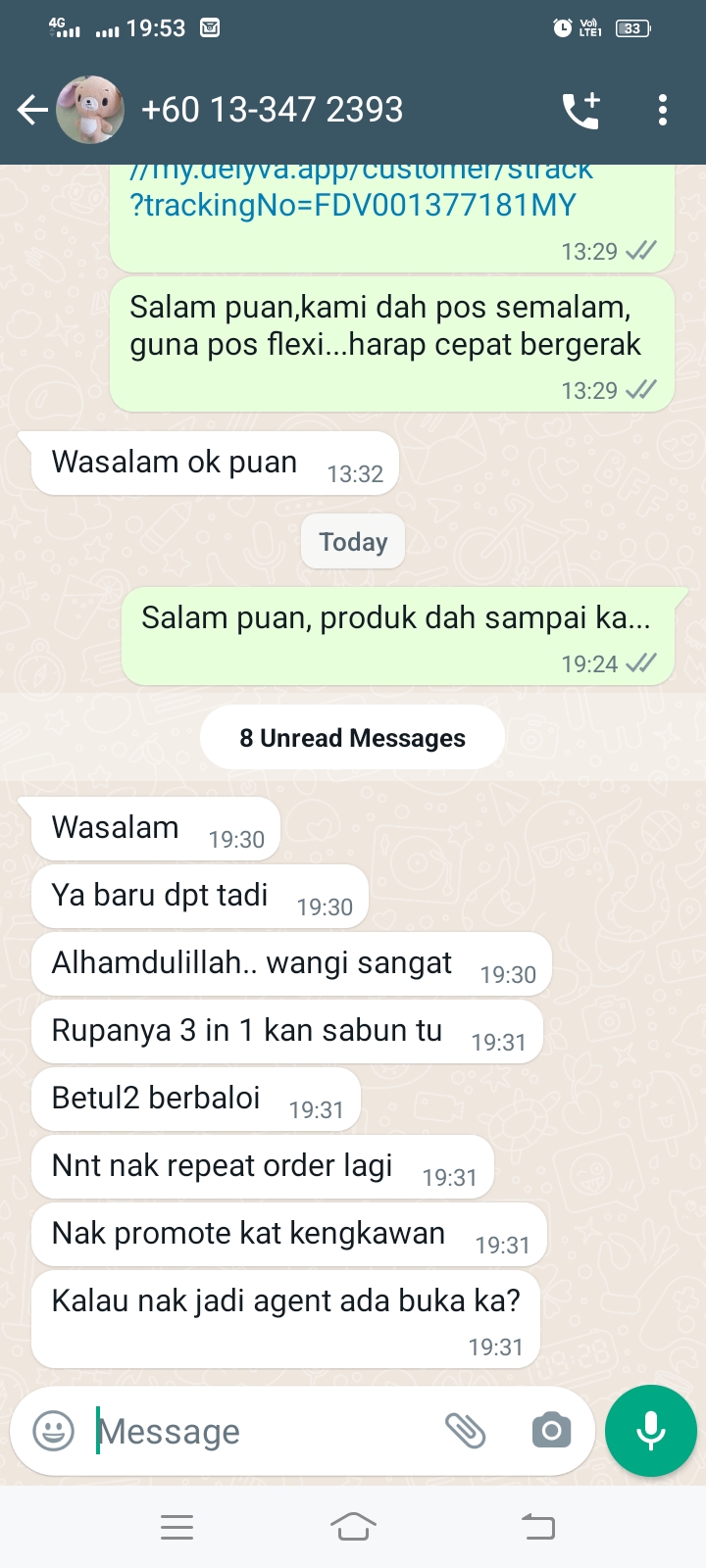Select the 'Alhamdulillah.. wangi sangat' message bubble
706x1568 pixels.
(x=291, y=963)
